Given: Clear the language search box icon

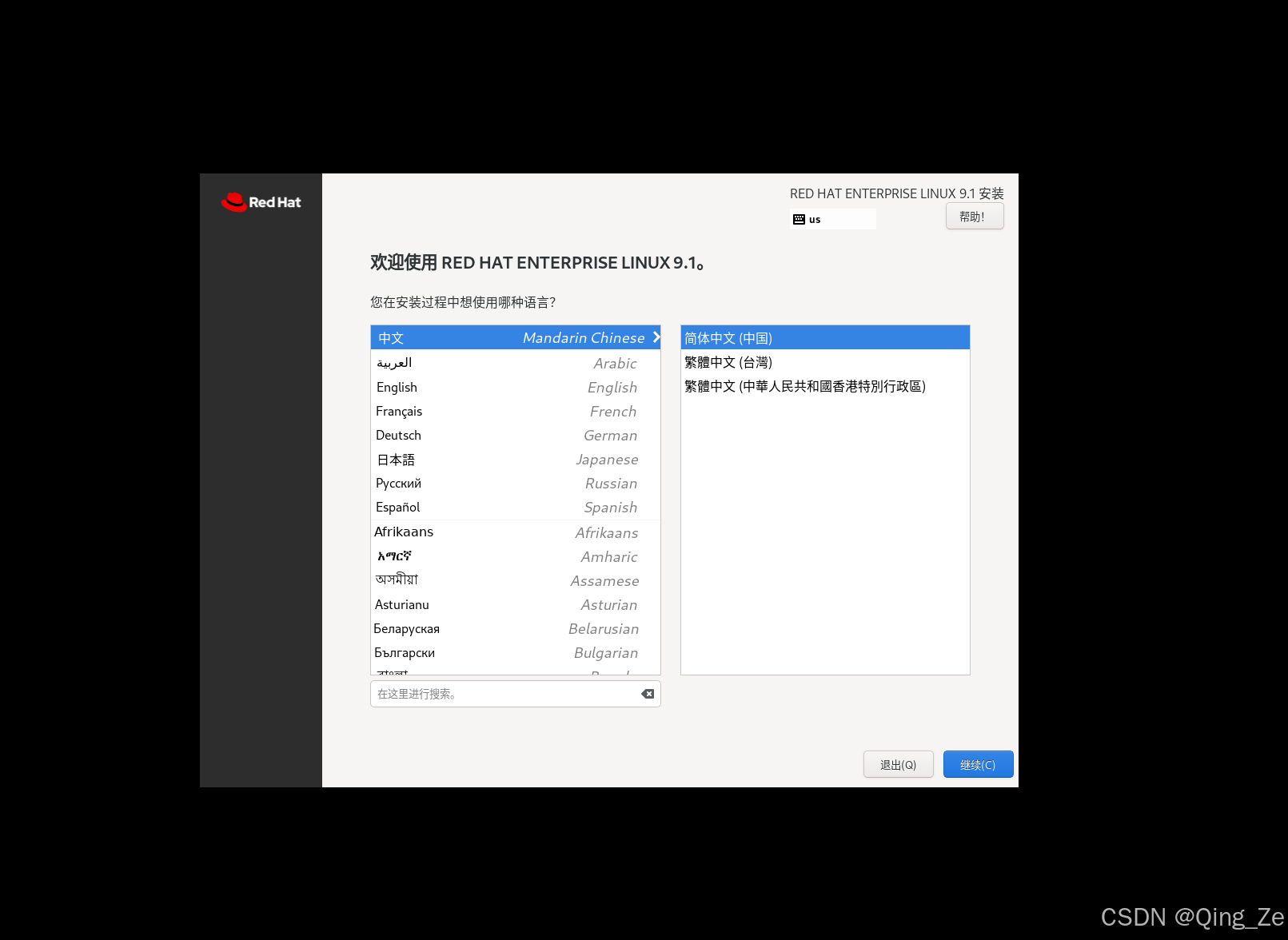Looking at the screenshot, I should pos(648,694).
